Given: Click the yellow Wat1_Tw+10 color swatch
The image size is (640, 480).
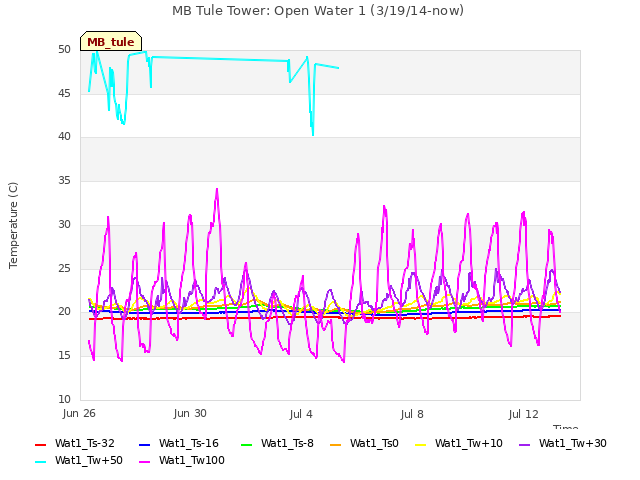Looking at the screenshot, I should click(420, 444).
